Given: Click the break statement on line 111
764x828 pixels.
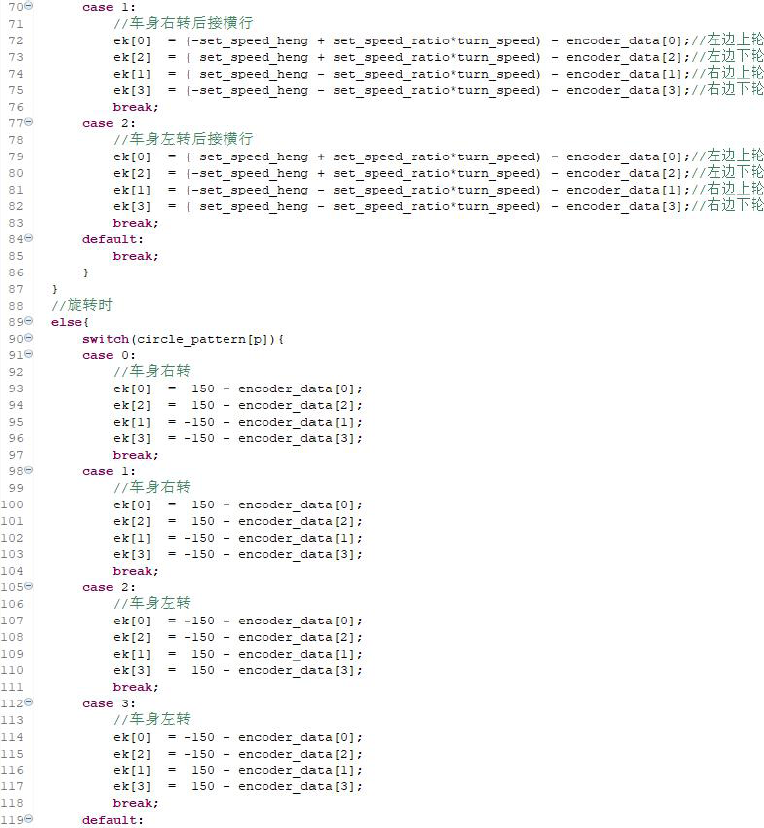Looking at the screenshot, I should point(135,688).
